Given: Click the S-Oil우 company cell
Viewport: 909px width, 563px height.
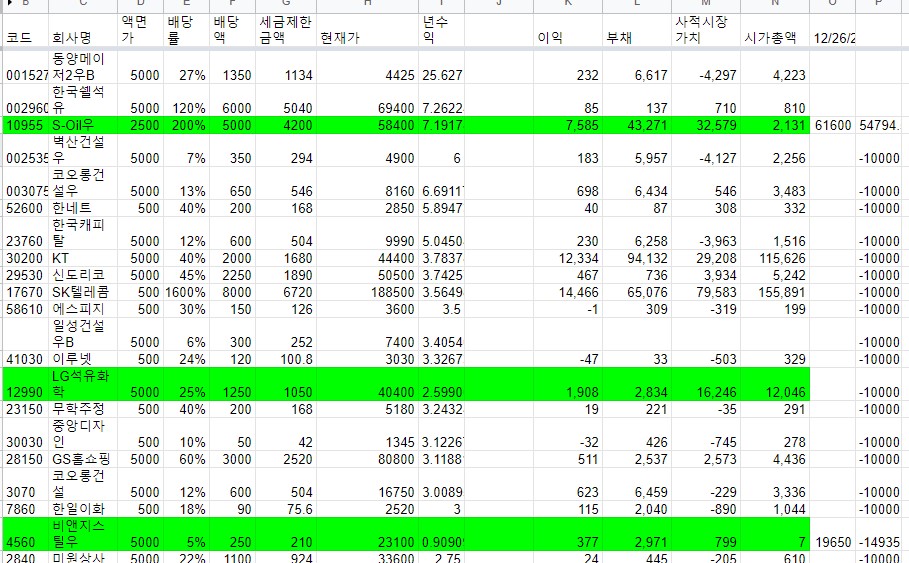Looking at the screenshot, I should click(83, 125).
